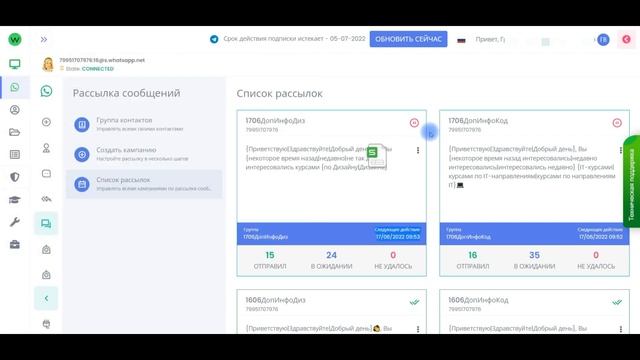This screenshot has height=360, width=640.
Task: Click next action date 17/06/2022 on first card
Action: point(398,237)
